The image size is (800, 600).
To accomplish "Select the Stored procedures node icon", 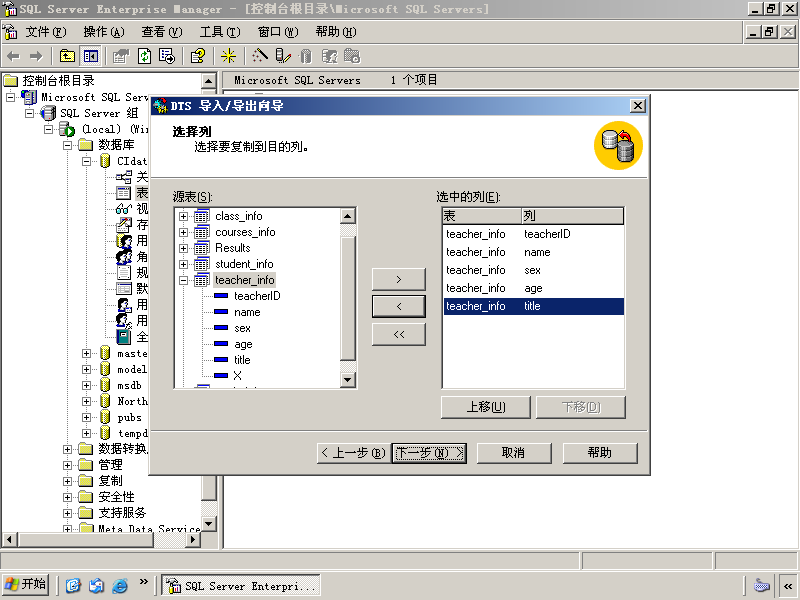I will [x=123, y=224].
